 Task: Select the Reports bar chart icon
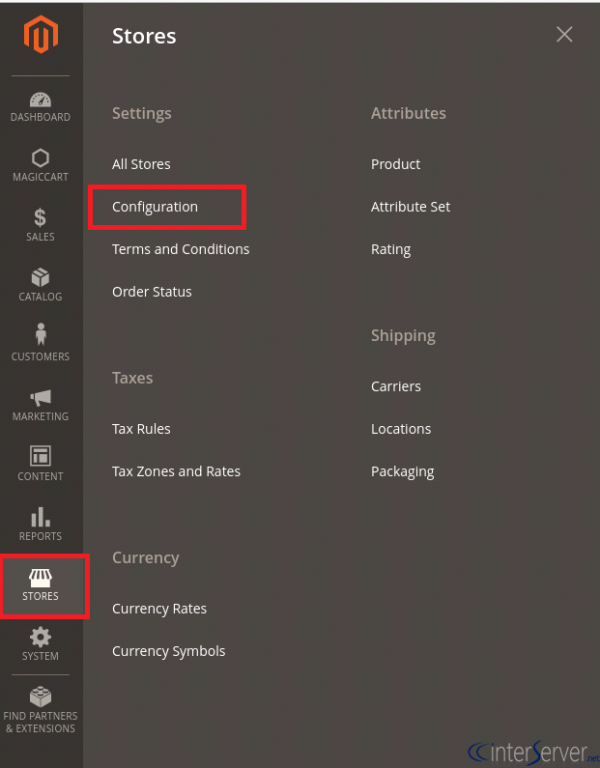pos(40,517)
